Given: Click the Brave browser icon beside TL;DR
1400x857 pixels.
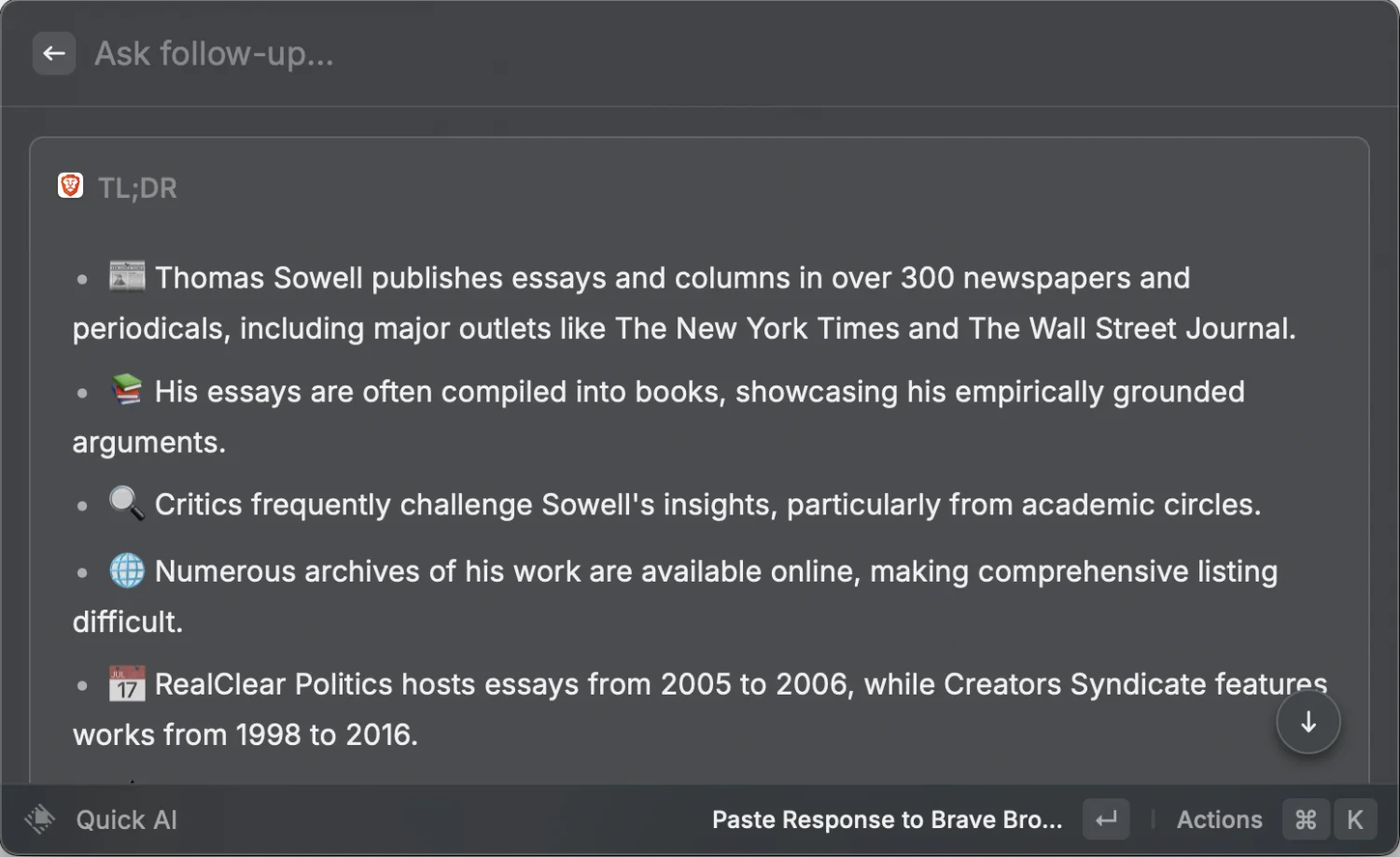Looking at the screenshot, I should tap(70, 186).
